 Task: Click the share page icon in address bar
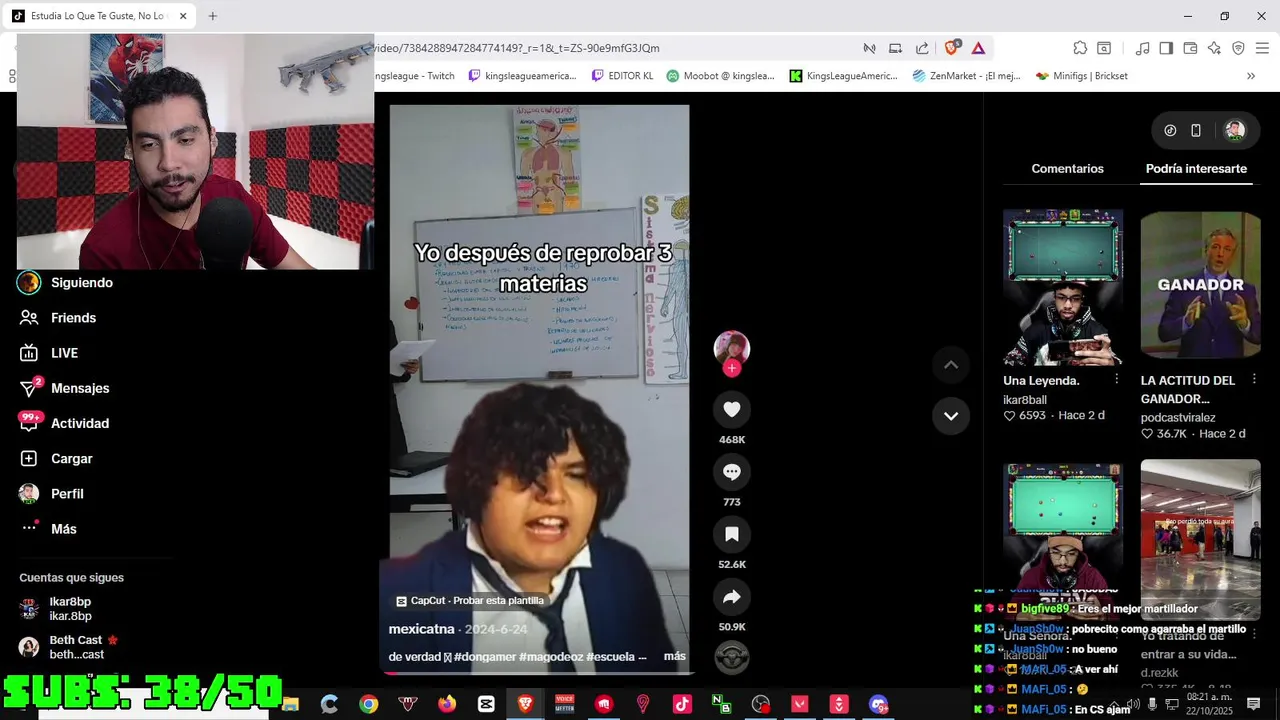pos(922,48)
